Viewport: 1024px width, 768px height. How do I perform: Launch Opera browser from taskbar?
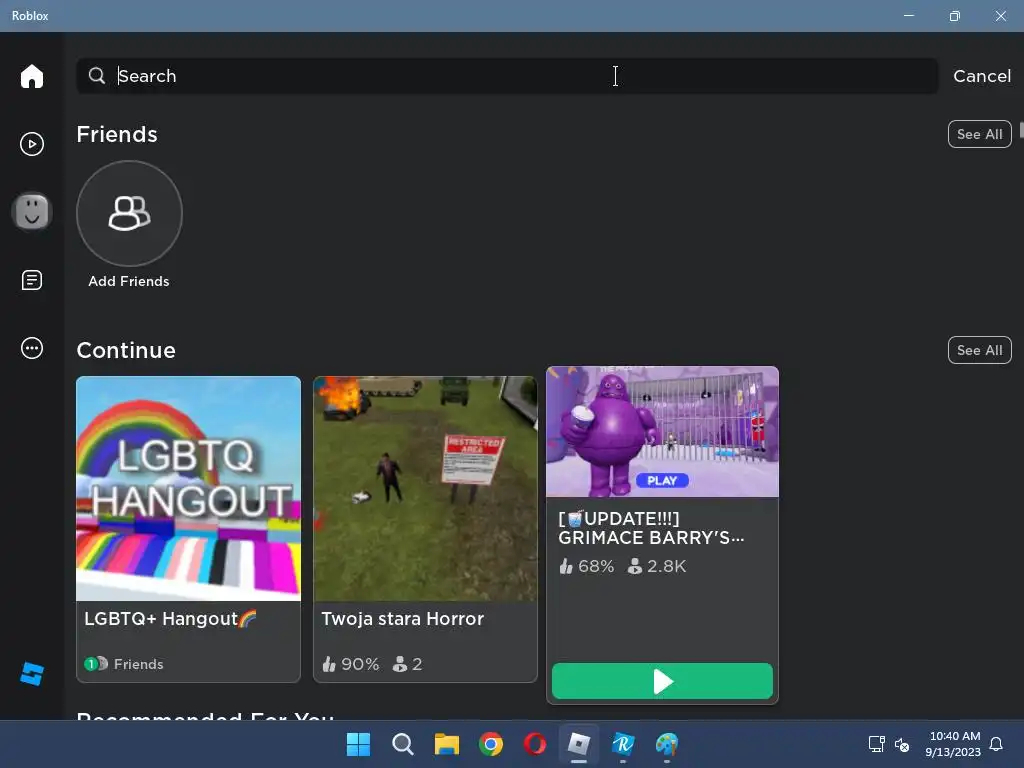click(535, 744)
